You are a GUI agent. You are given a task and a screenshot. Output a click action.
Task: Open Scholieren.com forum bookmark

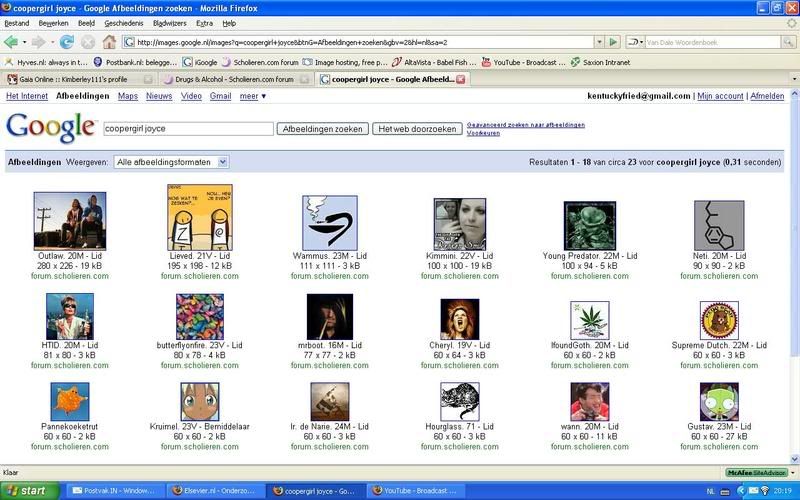click(x=260, y=62)
